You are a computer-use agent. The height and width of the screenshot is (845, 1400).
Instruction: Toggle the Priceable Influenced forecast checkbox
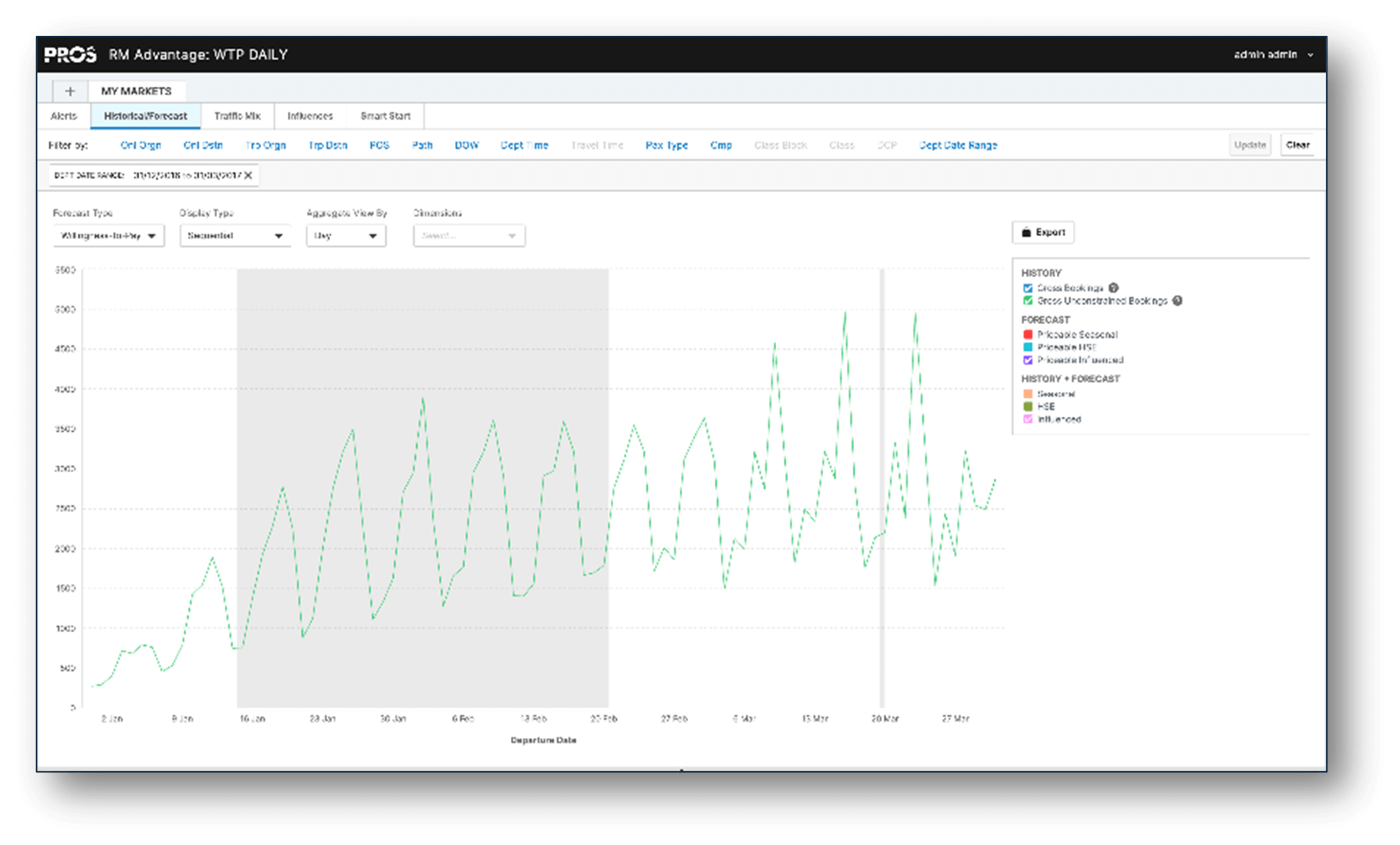tap(1027, 360)
